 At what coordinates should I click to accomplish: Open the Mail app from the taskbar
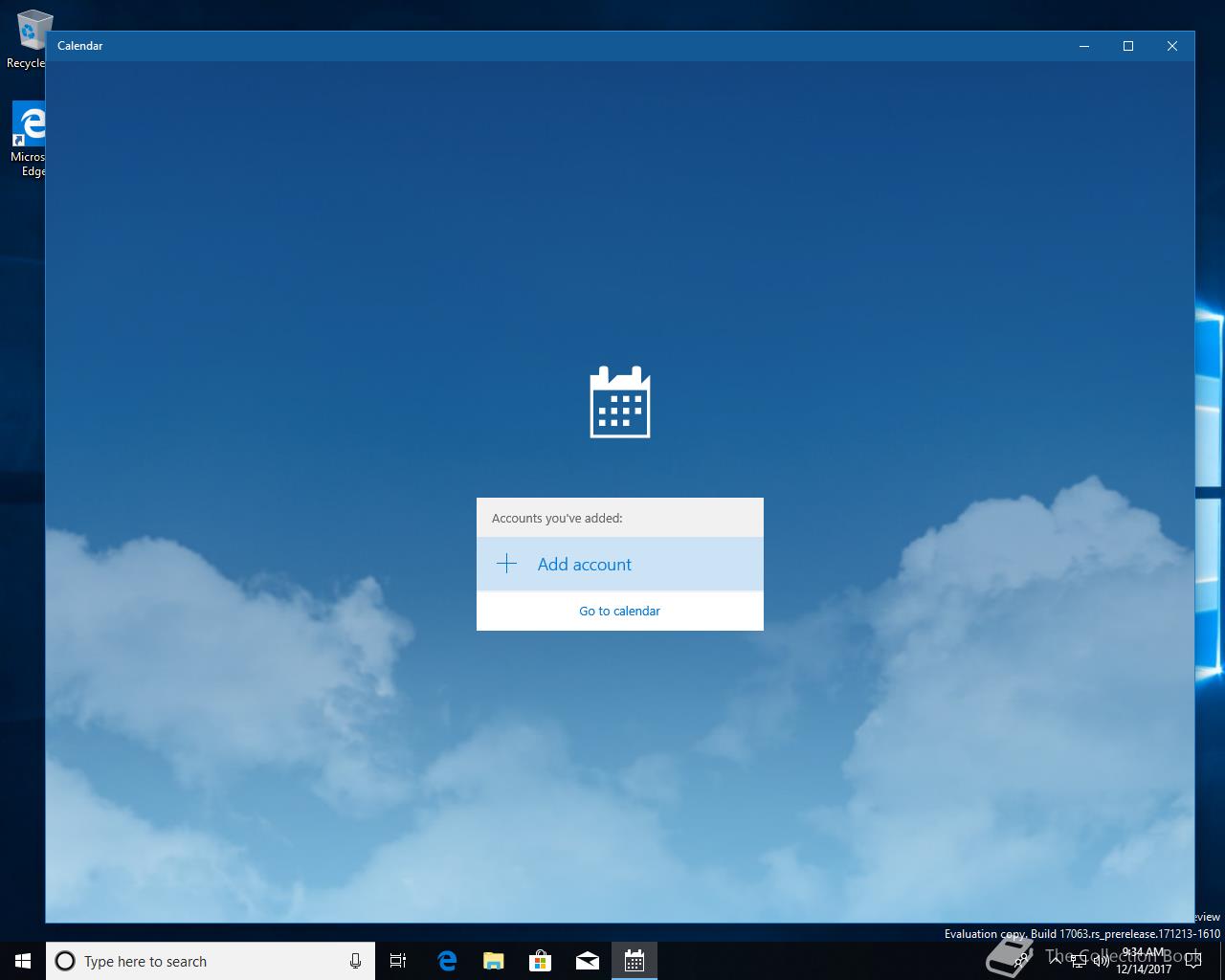click(587, 961)
